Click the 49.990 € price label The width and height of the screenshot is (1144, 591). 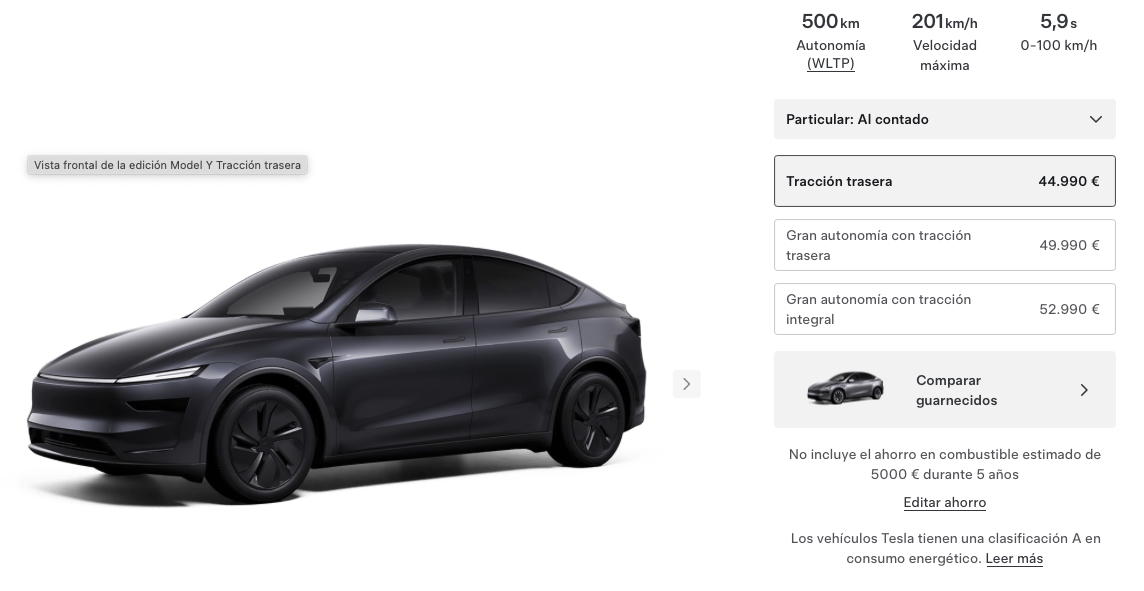(1070, 245)
